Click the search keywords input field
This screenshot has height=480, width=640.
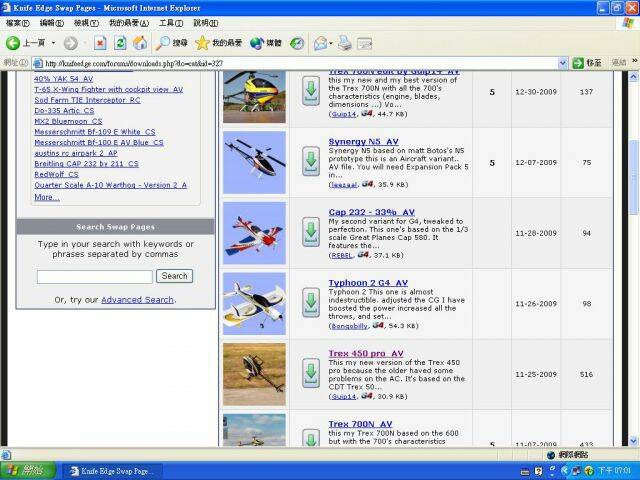(95, 276)
